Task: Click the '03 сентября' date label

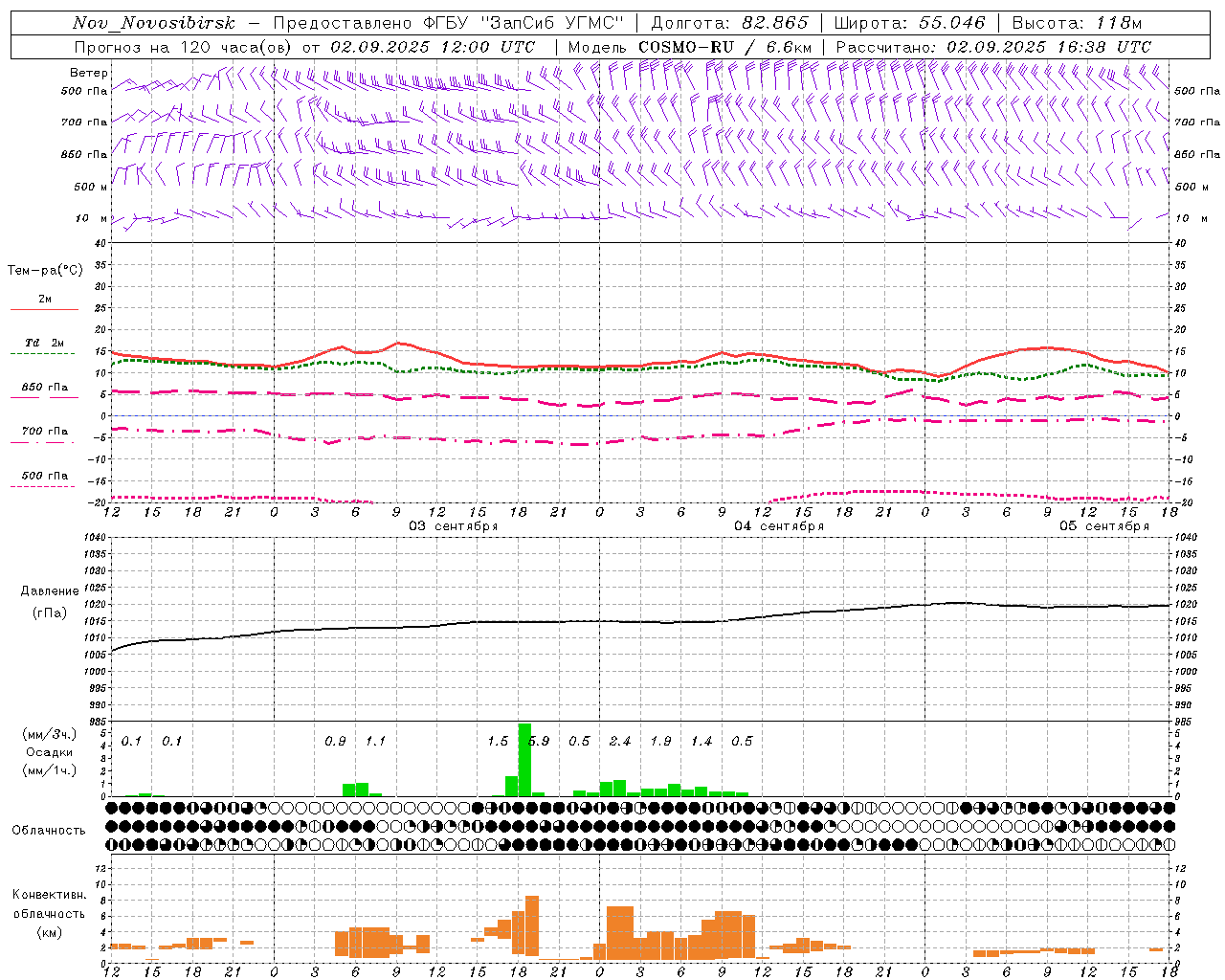Action: [454, 526]
